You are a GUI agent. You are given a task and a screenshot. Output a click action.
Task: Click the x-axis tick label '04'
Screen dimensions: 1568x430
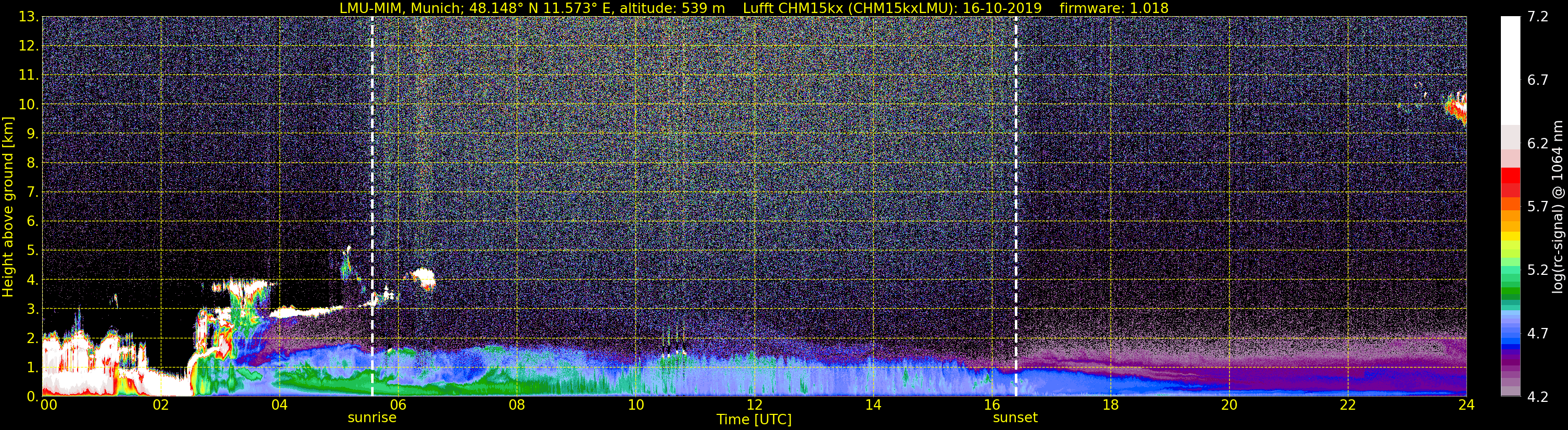279,405
